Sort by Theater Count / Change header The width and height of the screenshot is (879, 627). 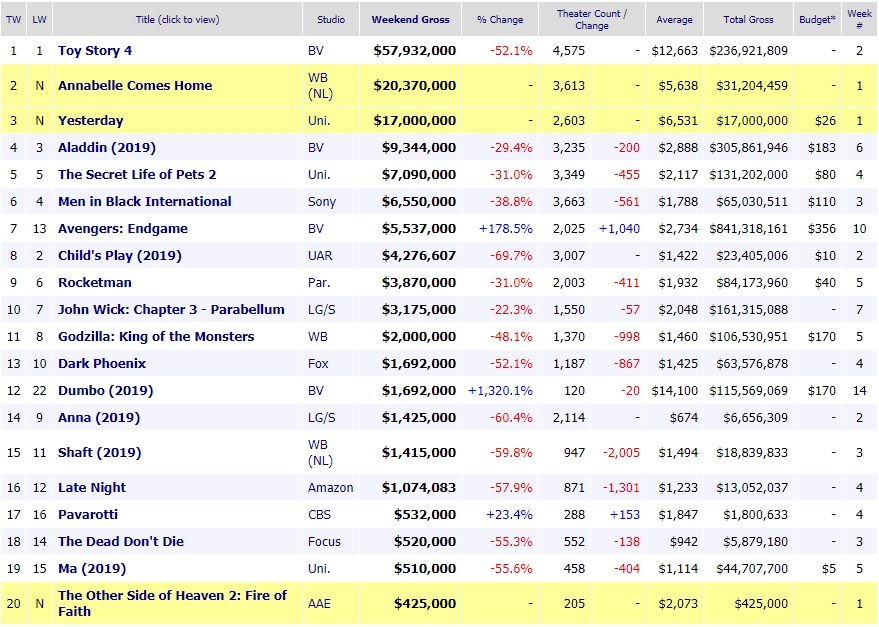591,20
